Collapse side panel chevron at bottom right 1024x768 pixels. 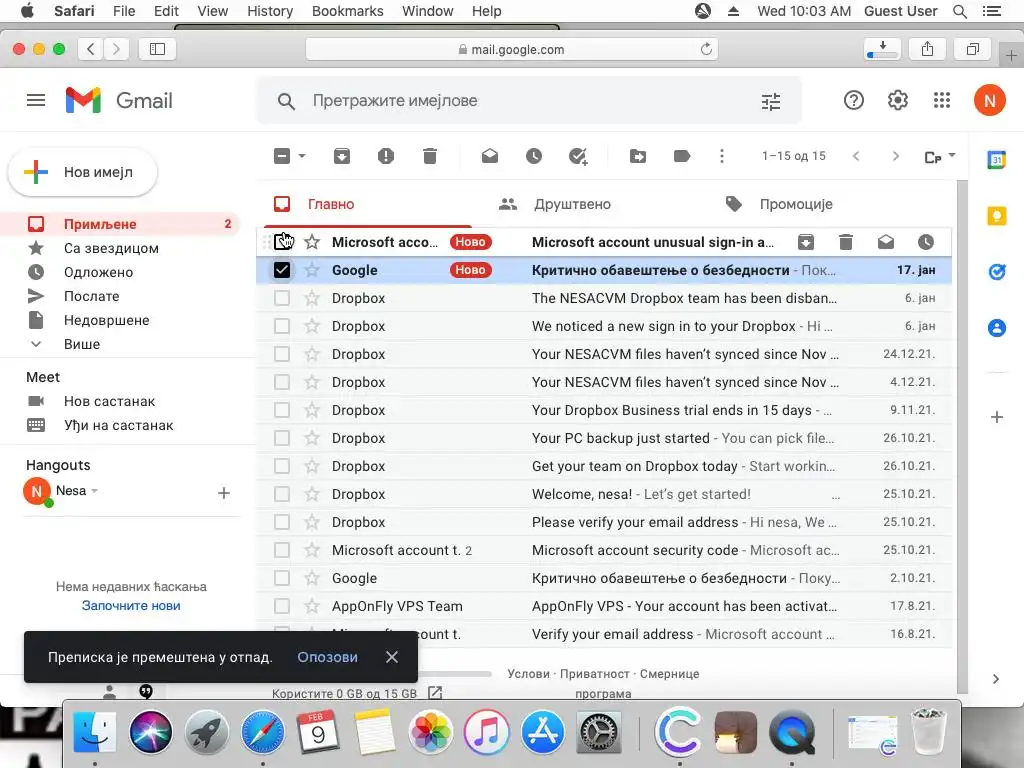996,679
